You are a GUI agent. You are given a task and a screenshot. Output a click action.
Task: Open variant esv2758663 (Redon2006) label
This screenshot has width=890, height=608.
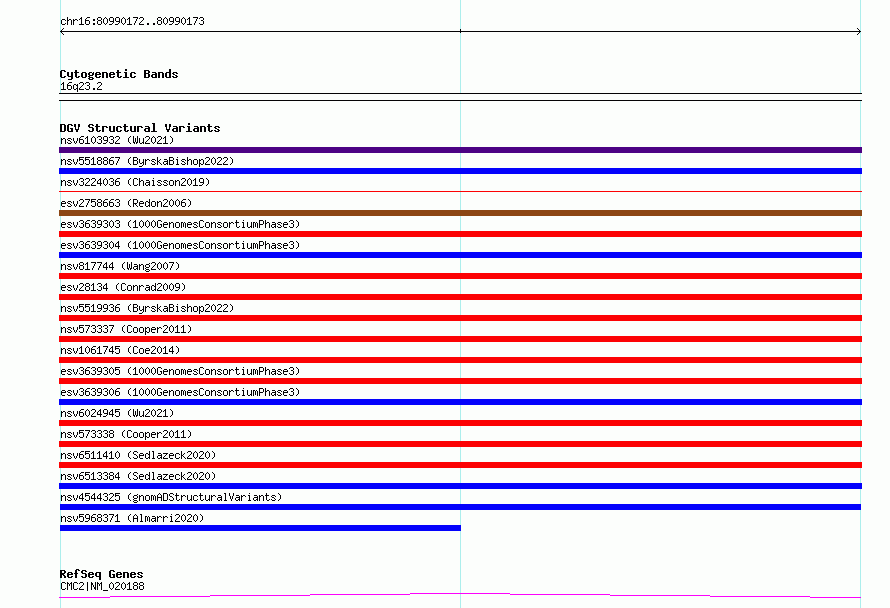coord(126,203)
